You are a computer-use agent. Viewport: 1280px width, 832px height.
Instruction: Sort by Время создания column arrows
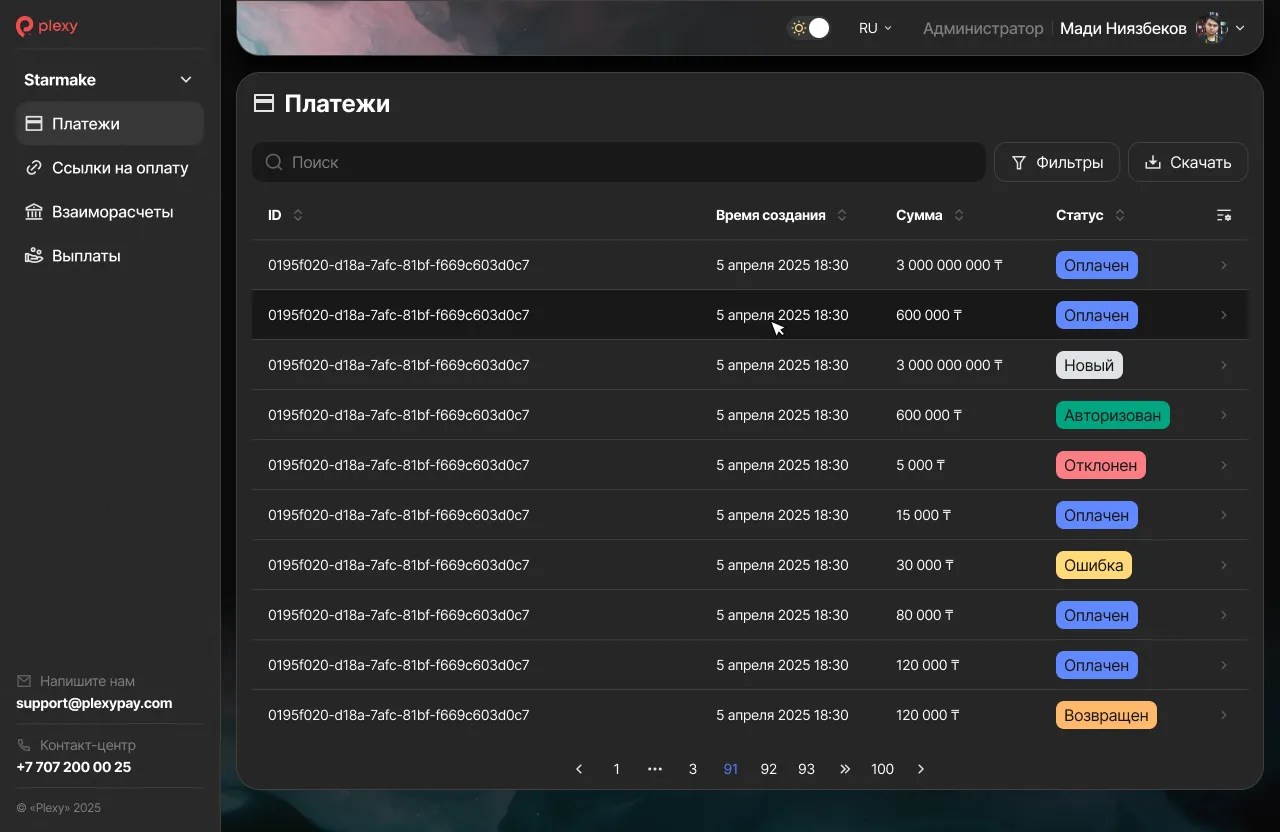pyautogui.click(x=842, y=215)
